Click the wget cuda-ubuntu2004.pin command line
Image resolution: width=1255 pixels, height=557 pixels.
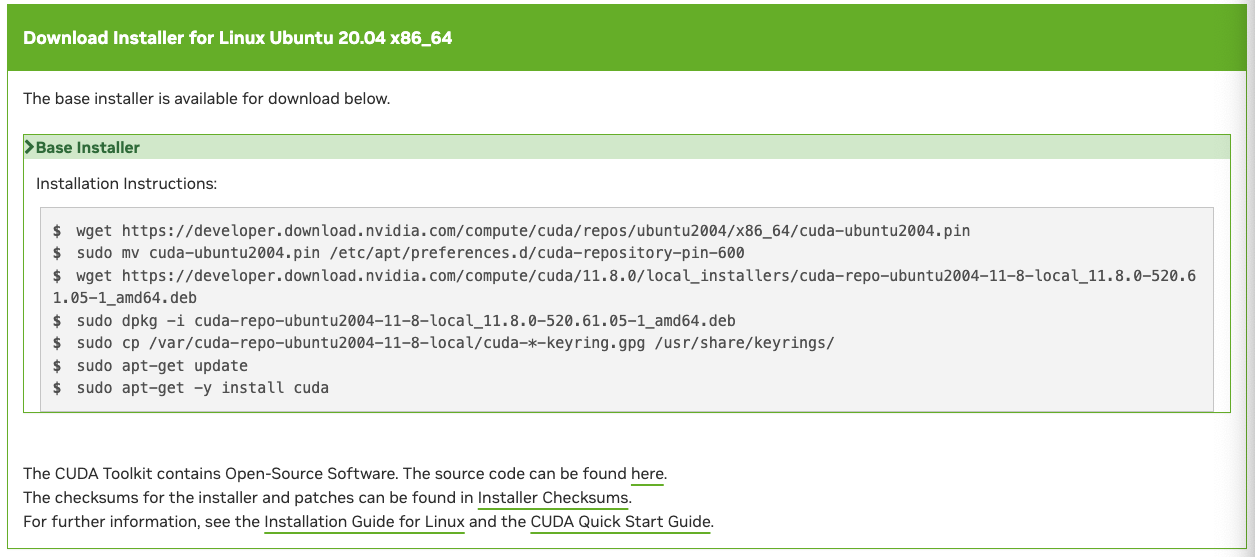pos(511,231)
